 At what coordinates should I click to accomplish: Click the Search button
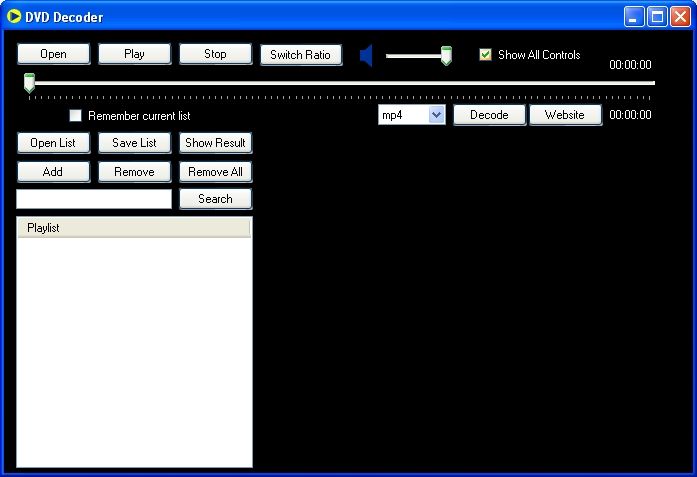click(216, 199)
